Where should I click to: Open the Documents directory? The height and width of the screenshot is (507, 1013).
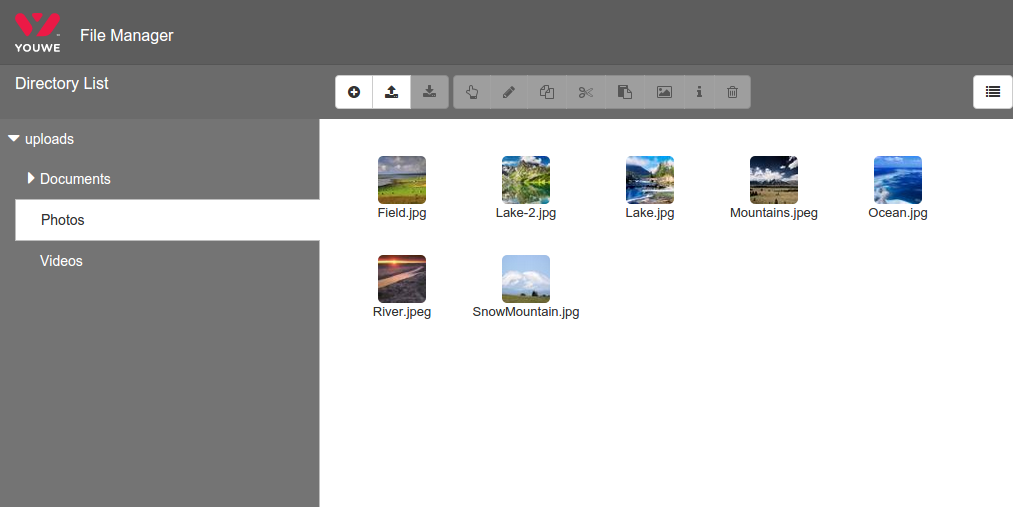tap(75, 179)
